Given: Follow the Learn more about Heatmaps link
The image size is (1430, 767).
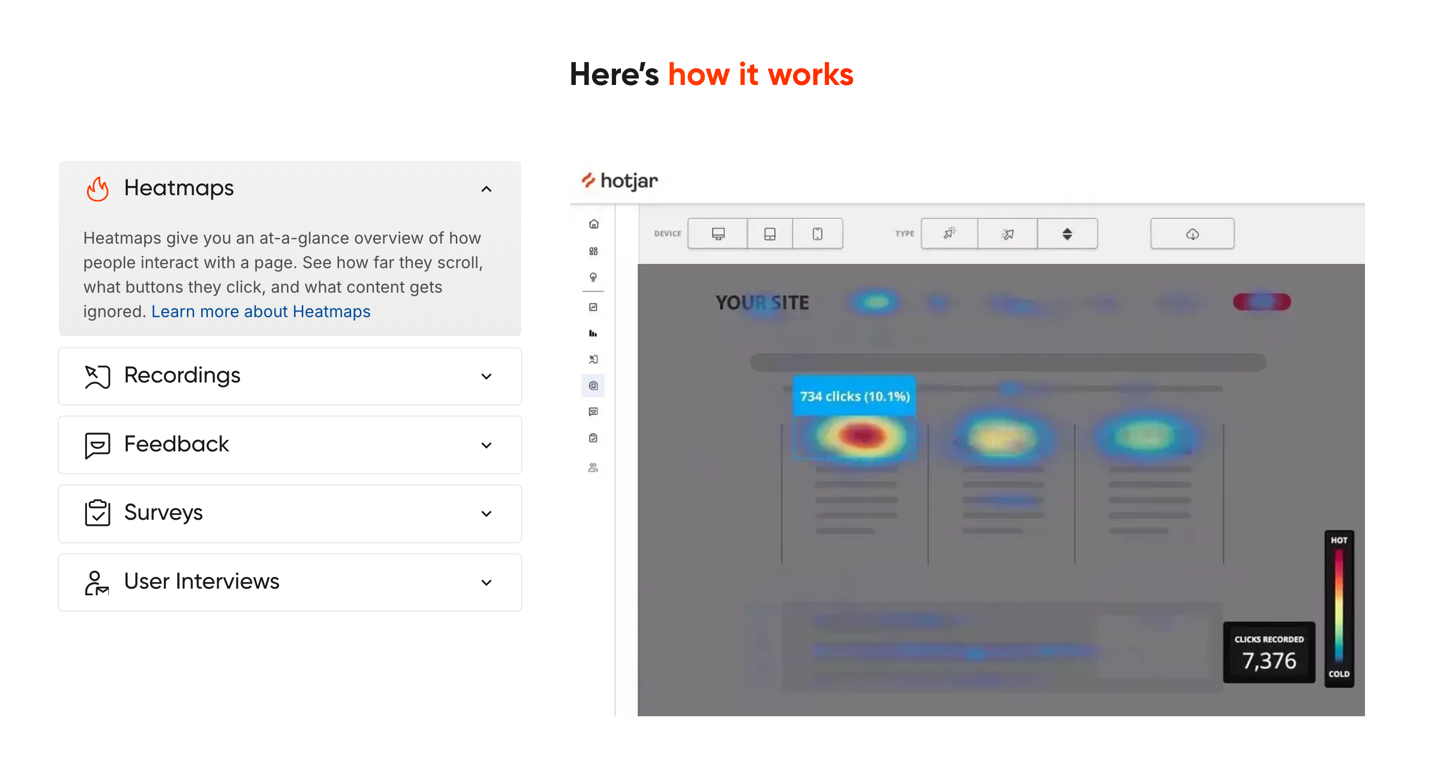Looking at the screenshot, I should click(x=261, y=312).
